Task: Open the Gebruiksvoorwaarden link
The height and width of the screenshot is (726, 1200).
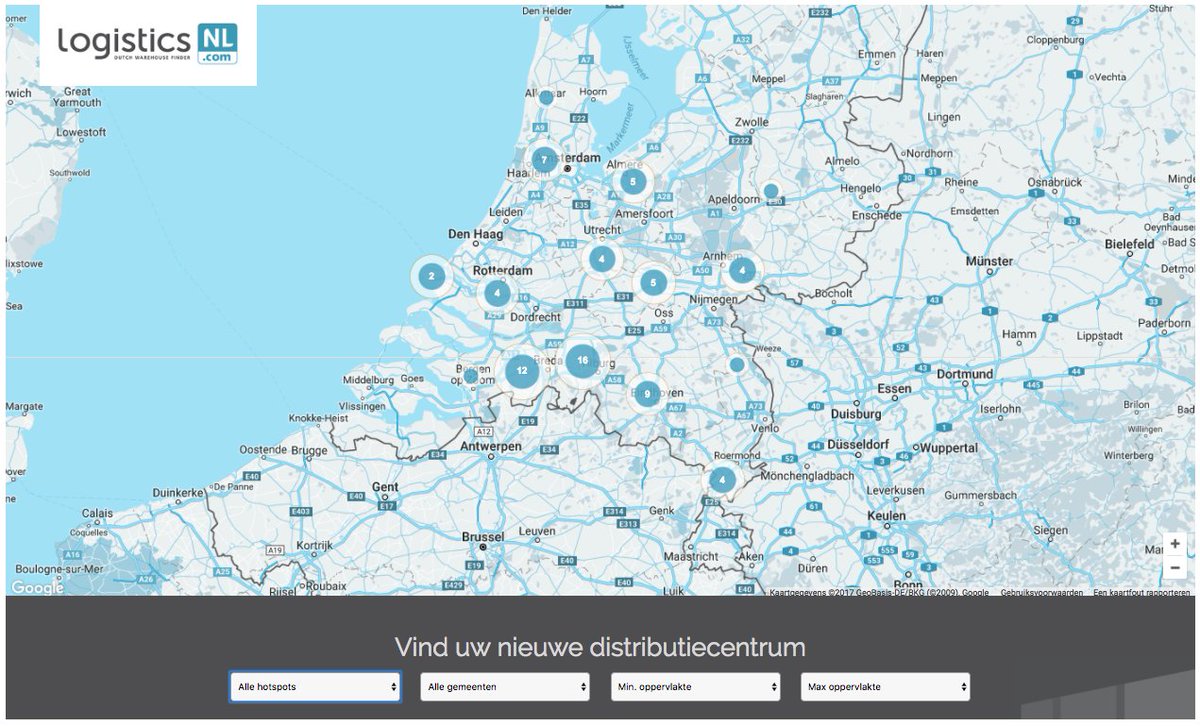Action: [x=1042, y=593]
